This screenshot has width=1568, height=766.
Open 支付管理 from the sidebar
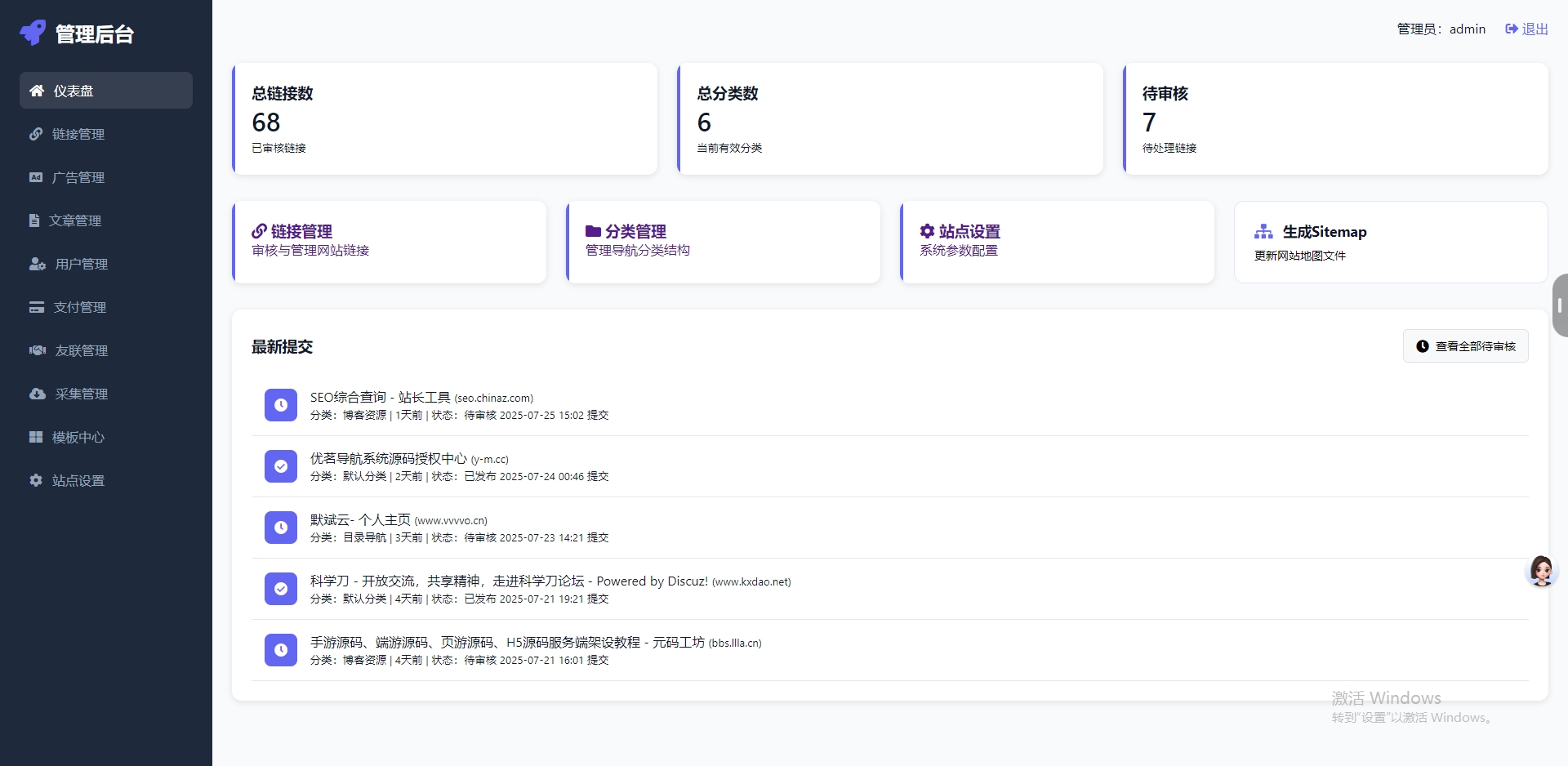pos(79,307)
